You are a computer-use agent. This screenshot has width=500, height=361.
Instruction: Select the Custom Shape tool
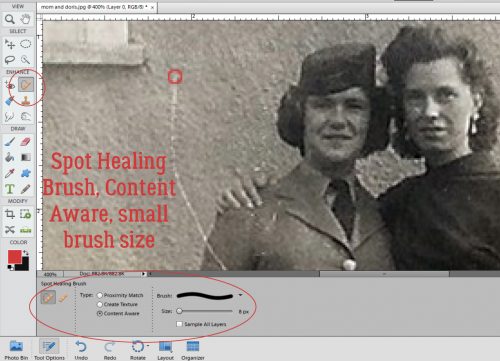26,173
